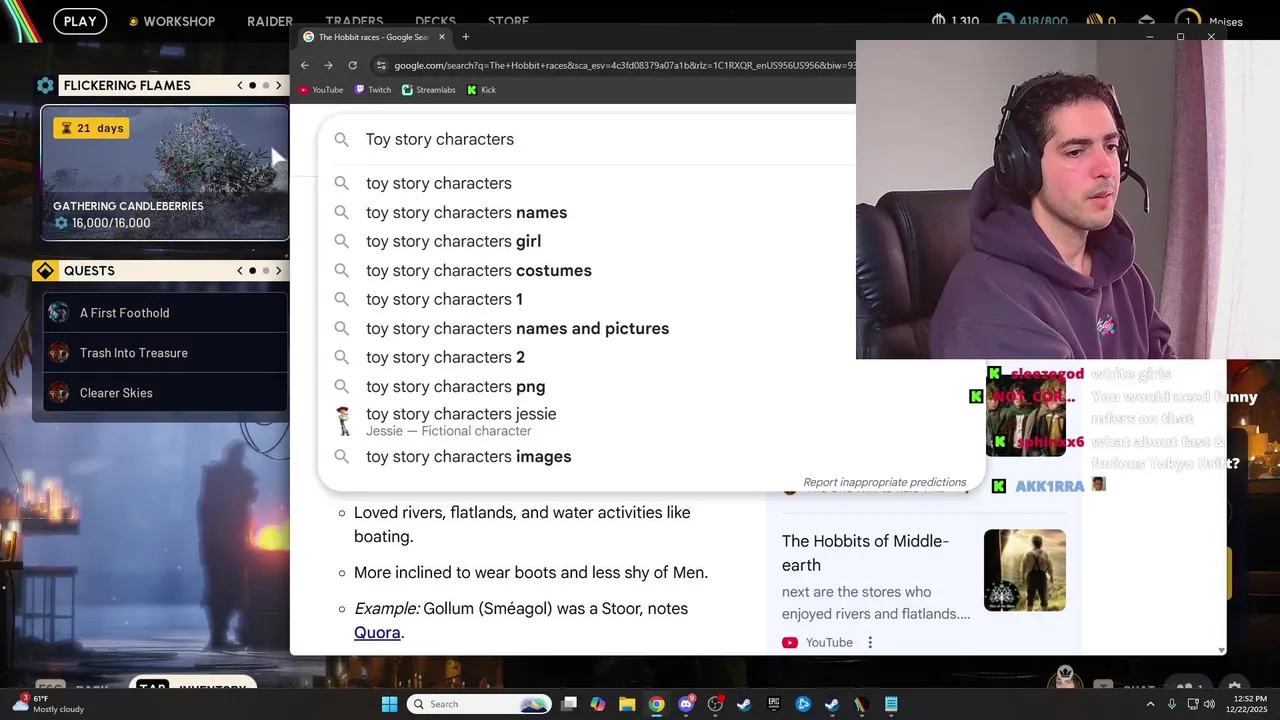Open the Kick bookmark
This screenshot has height=720, width=1280.
tap(481, 90)
